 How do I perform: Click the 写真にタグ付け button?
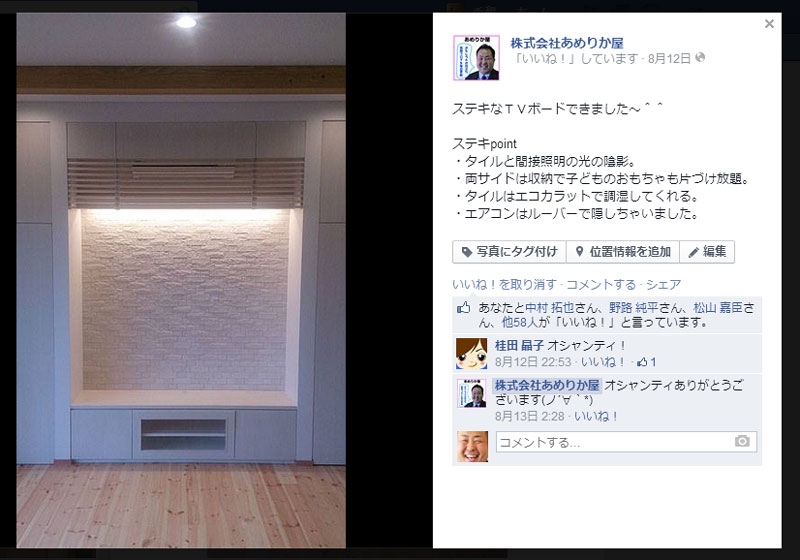coord(509,252)
